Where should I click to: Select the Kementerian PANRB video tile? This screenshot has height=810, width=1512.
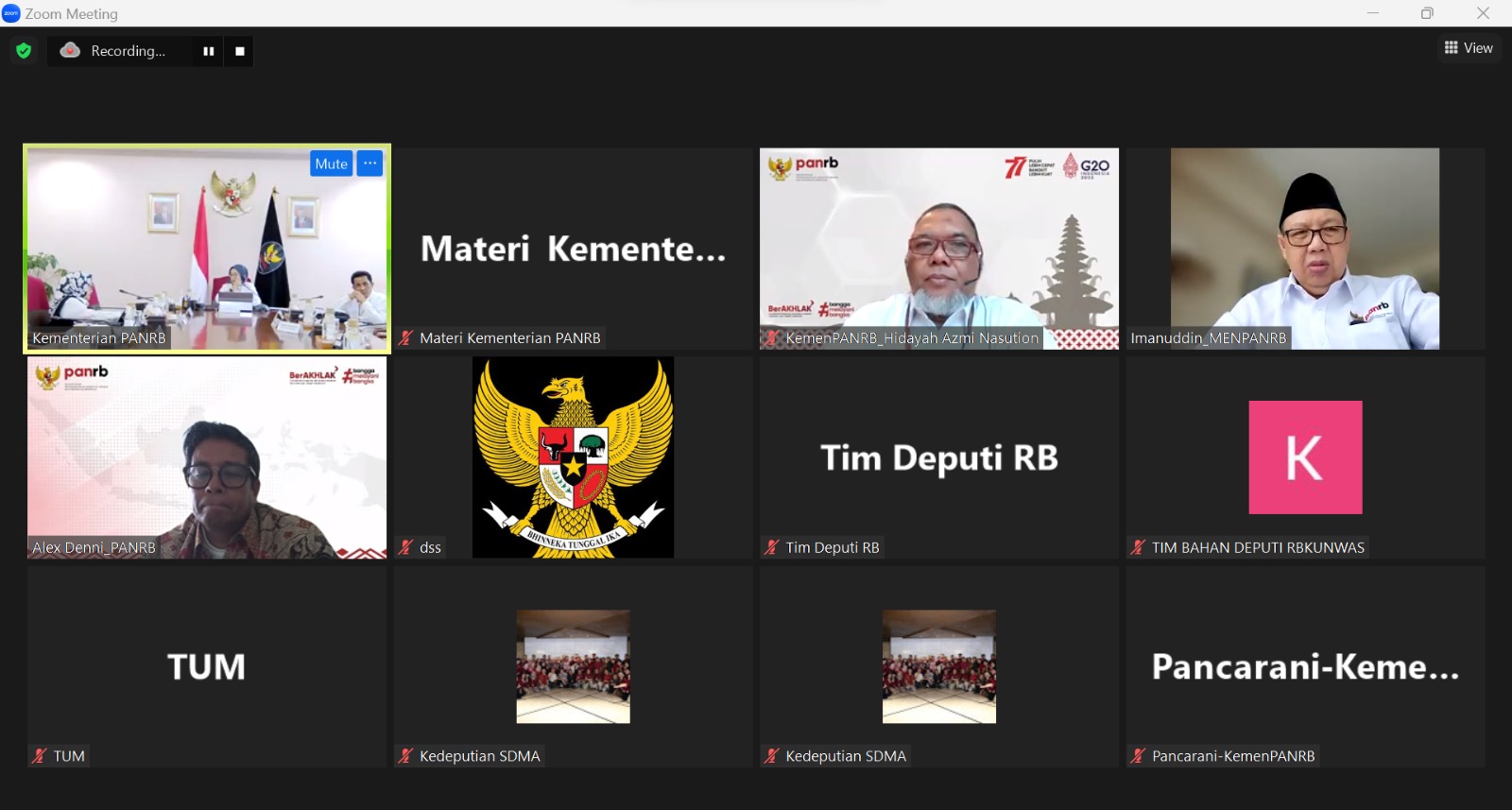(207, 249)
